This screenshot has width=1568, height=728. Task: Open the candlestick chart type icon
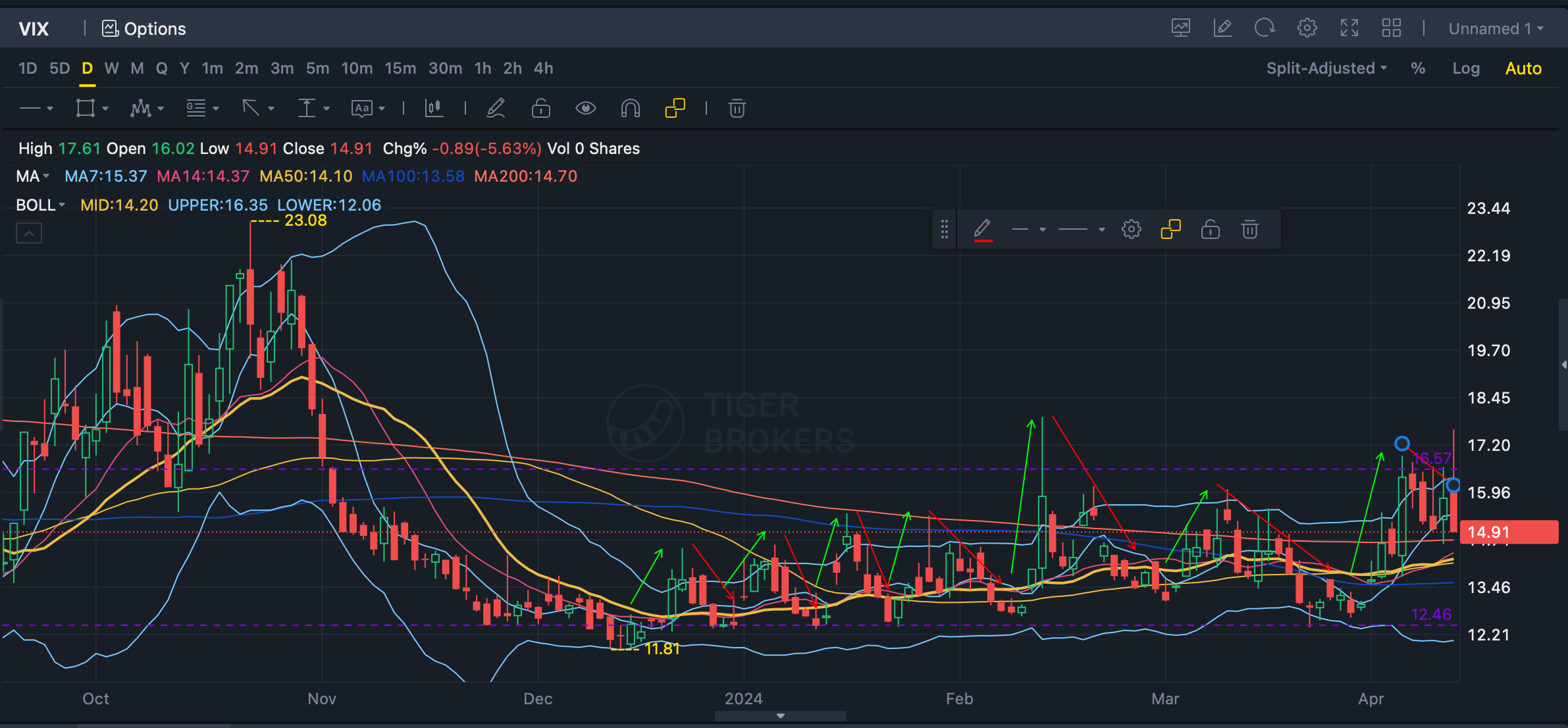[434, 108]
